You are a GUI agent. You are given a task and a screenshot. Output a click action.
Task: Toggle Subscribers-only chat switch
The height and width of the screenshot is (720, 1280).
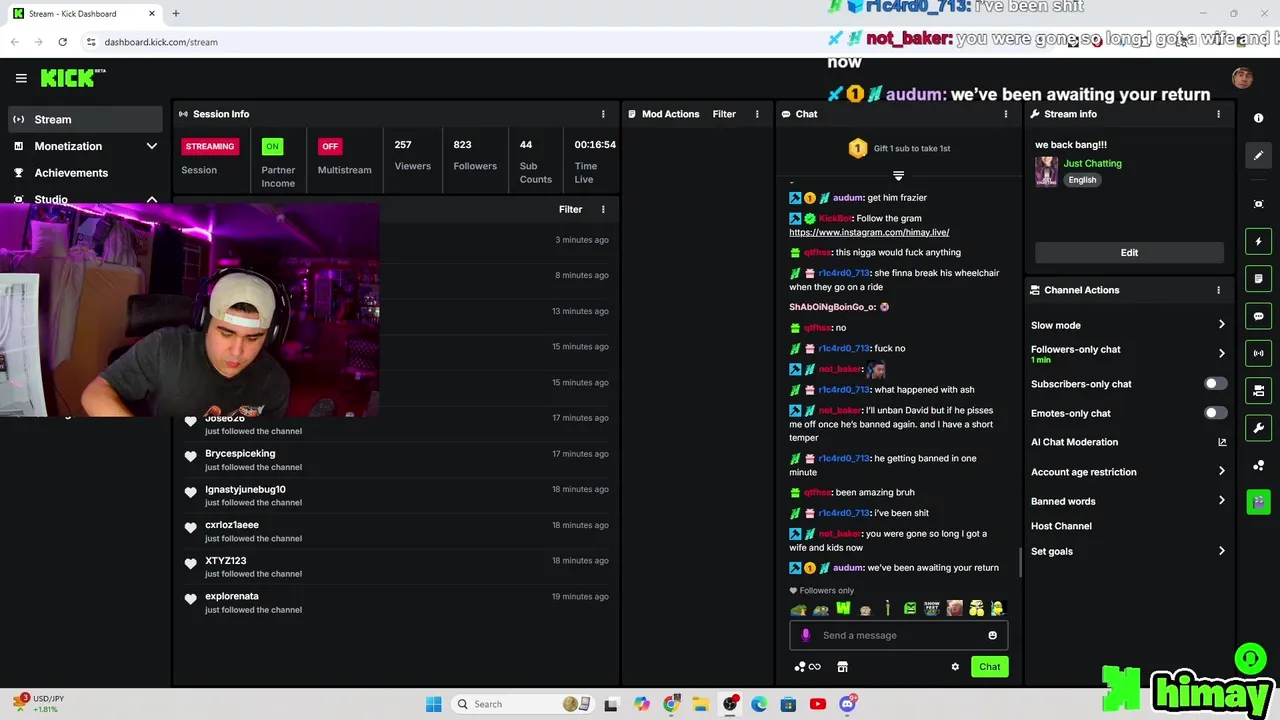point(1215,384)
